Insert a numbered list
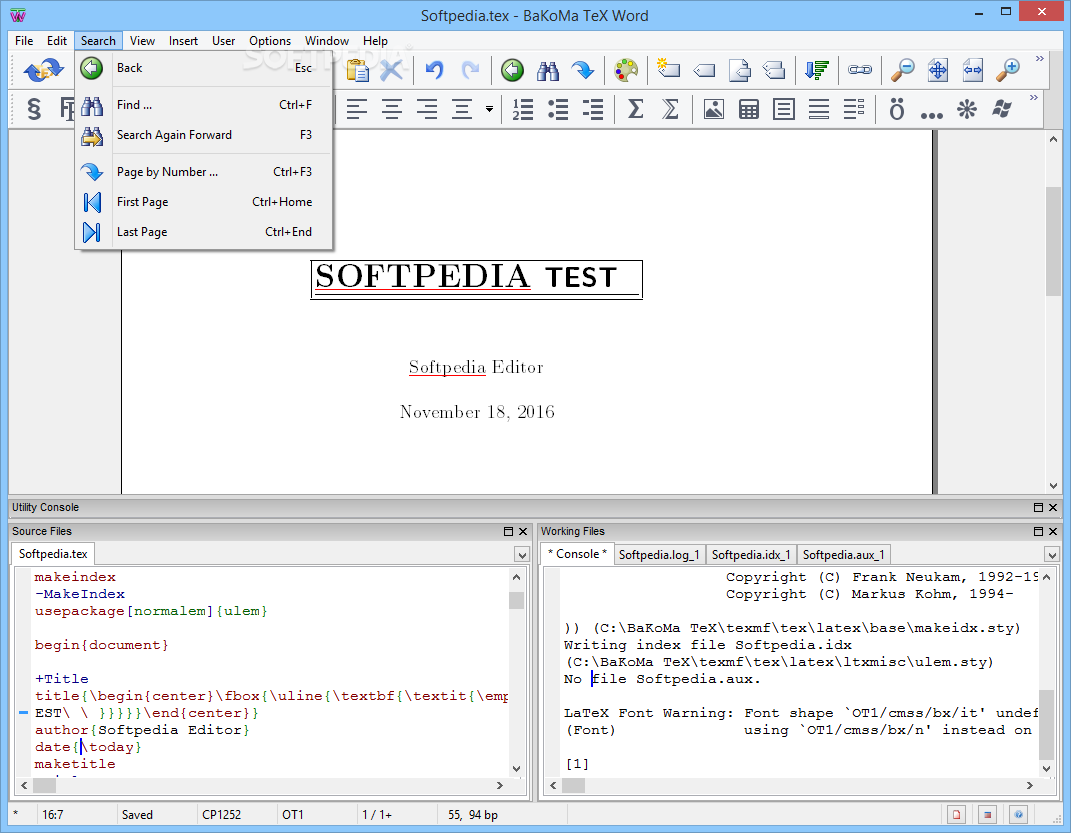Screen dimensions: 1071x833 point(523,109)
